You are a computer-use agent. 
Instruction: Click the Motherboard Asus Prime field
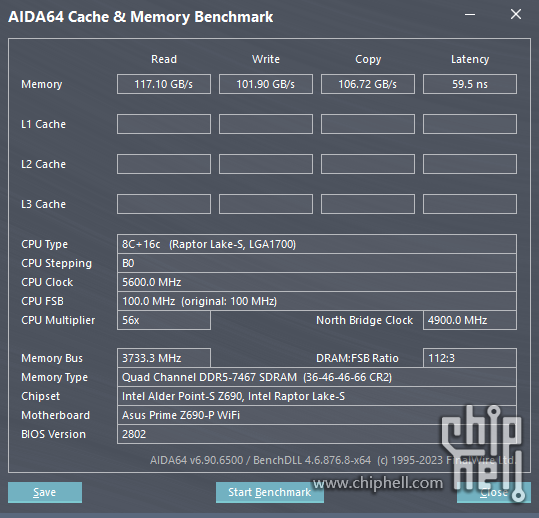tap(317, 415)
